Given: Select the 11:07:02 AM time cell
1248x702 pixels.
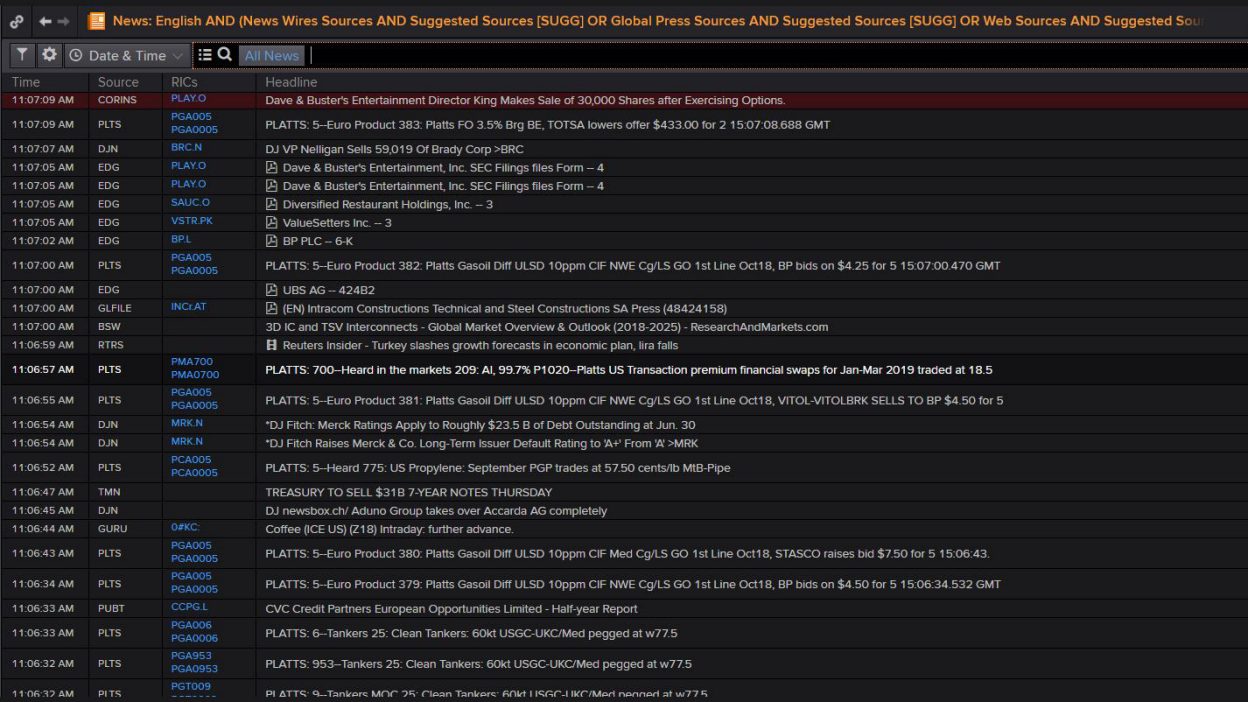Looking at the screenshot, I should (42, 241).
